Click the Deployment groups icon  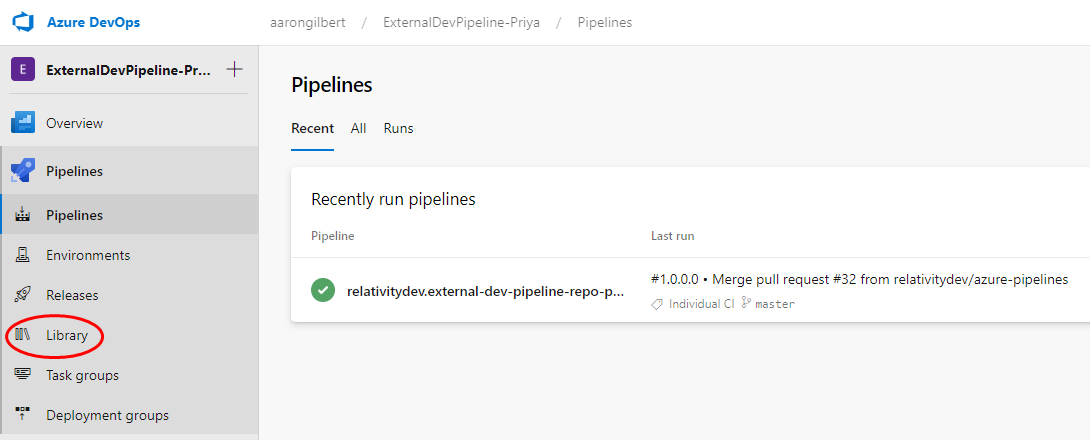click(x=23, y=415)
